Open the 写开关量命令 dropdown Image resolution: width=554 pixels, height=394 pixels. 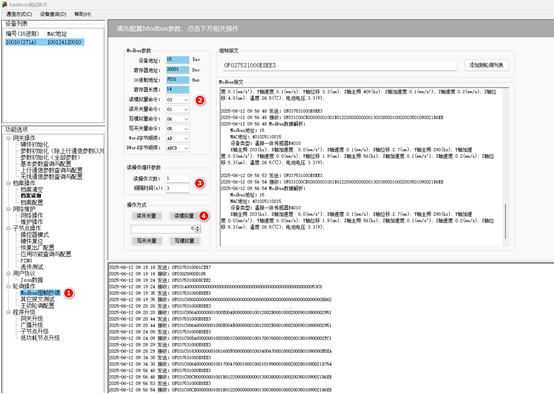[178, 129]
